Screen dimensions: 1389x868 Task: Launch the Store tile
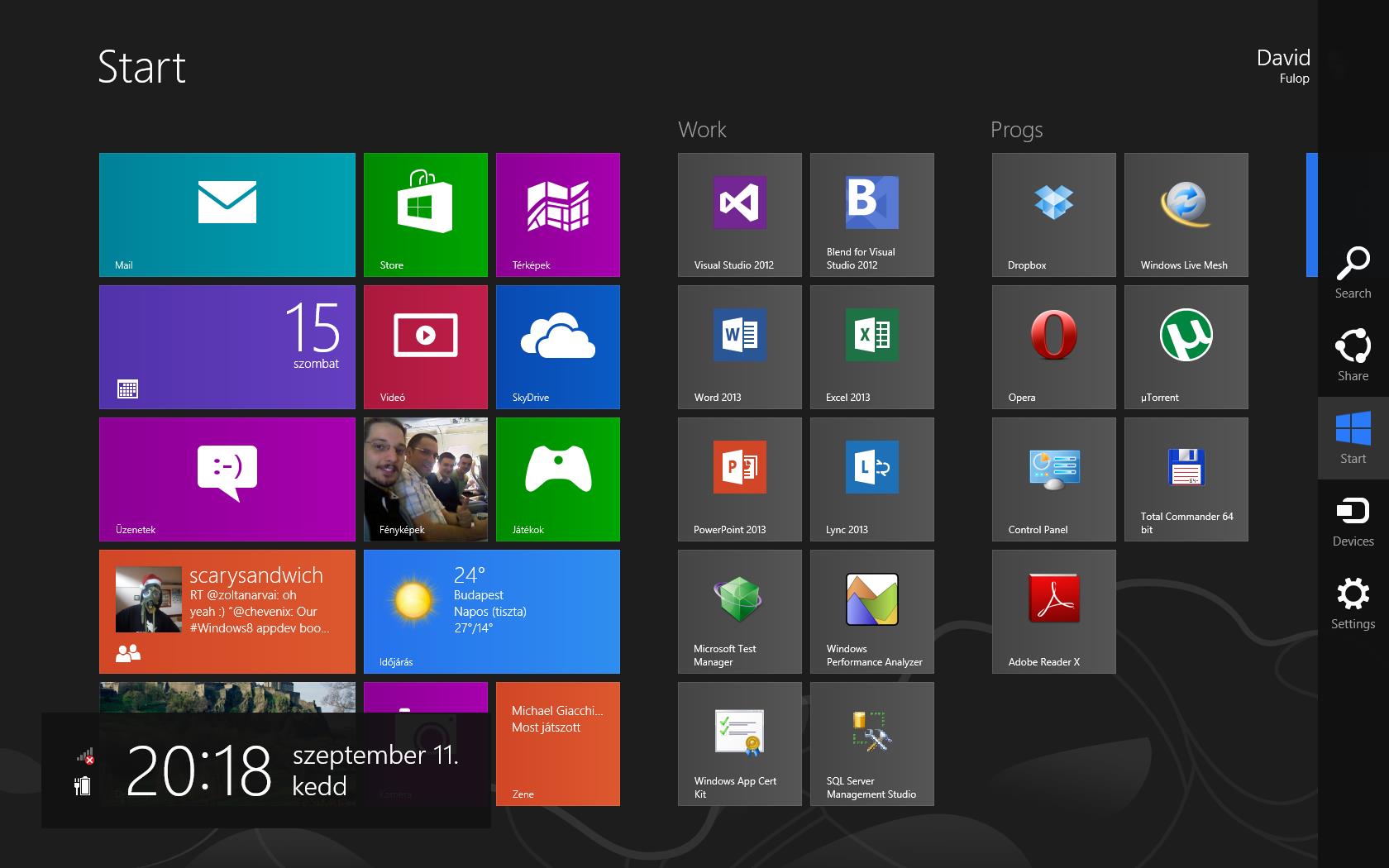click(426, 215)
